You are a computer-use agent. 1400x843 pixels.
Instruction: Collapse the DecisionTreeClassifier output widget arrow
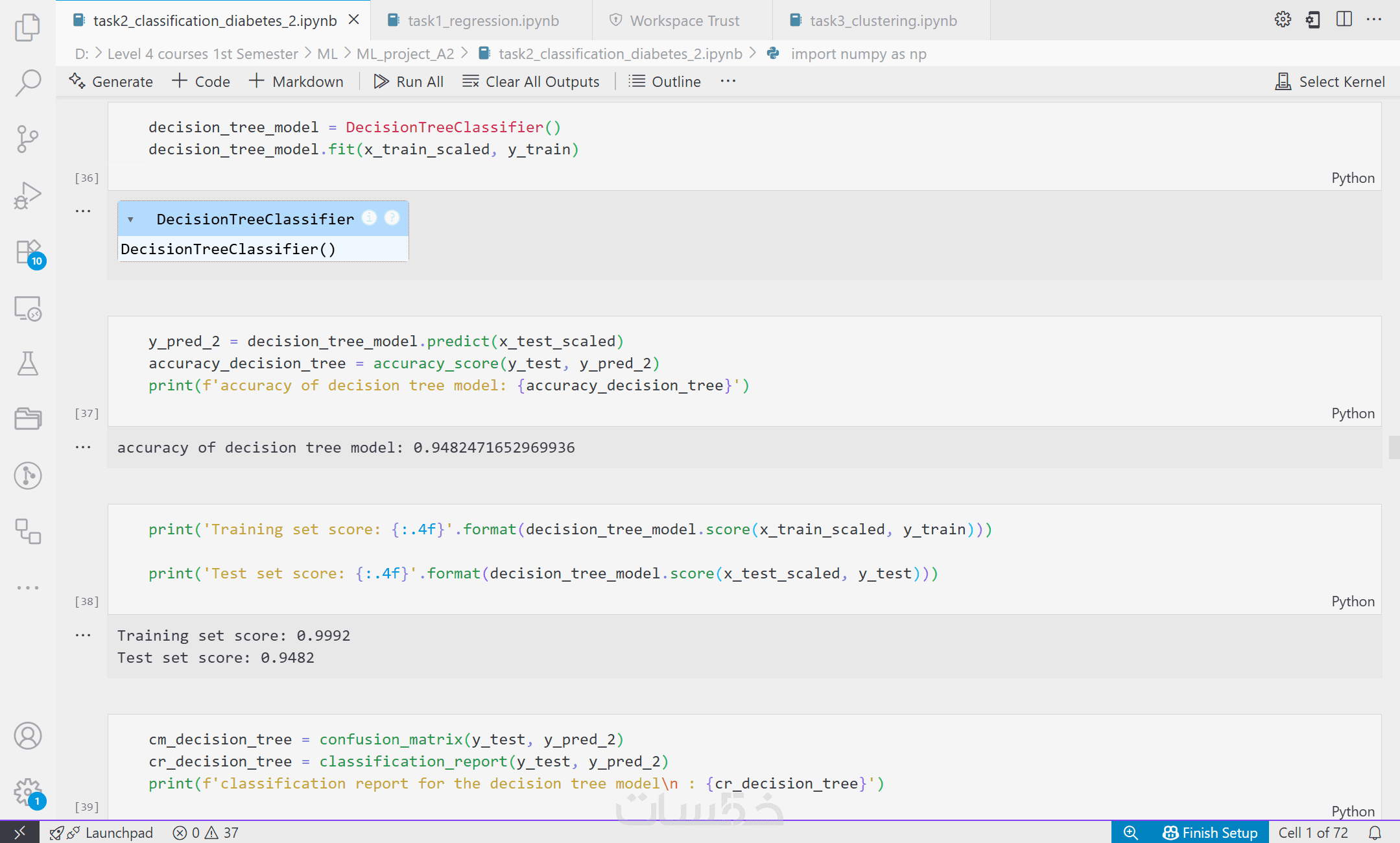(x=130, y=219)
